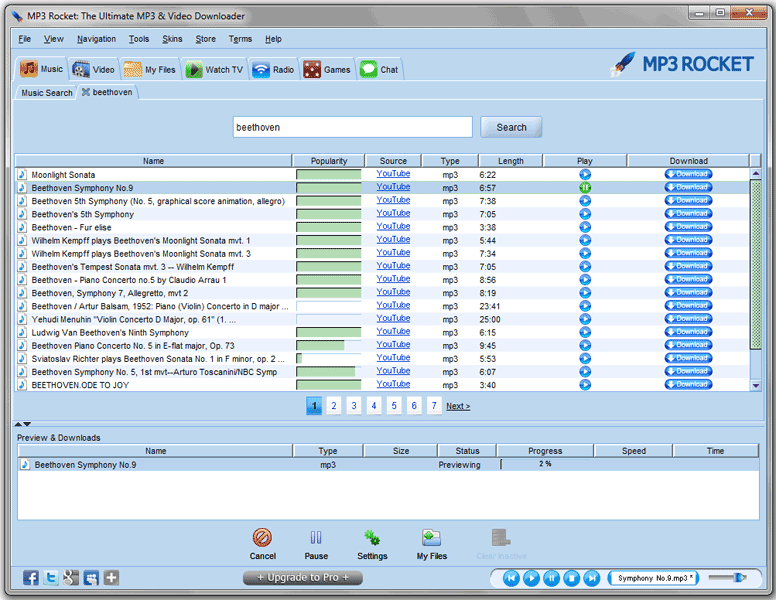Click the Search button
776x600 pixels.
point(511,127)
